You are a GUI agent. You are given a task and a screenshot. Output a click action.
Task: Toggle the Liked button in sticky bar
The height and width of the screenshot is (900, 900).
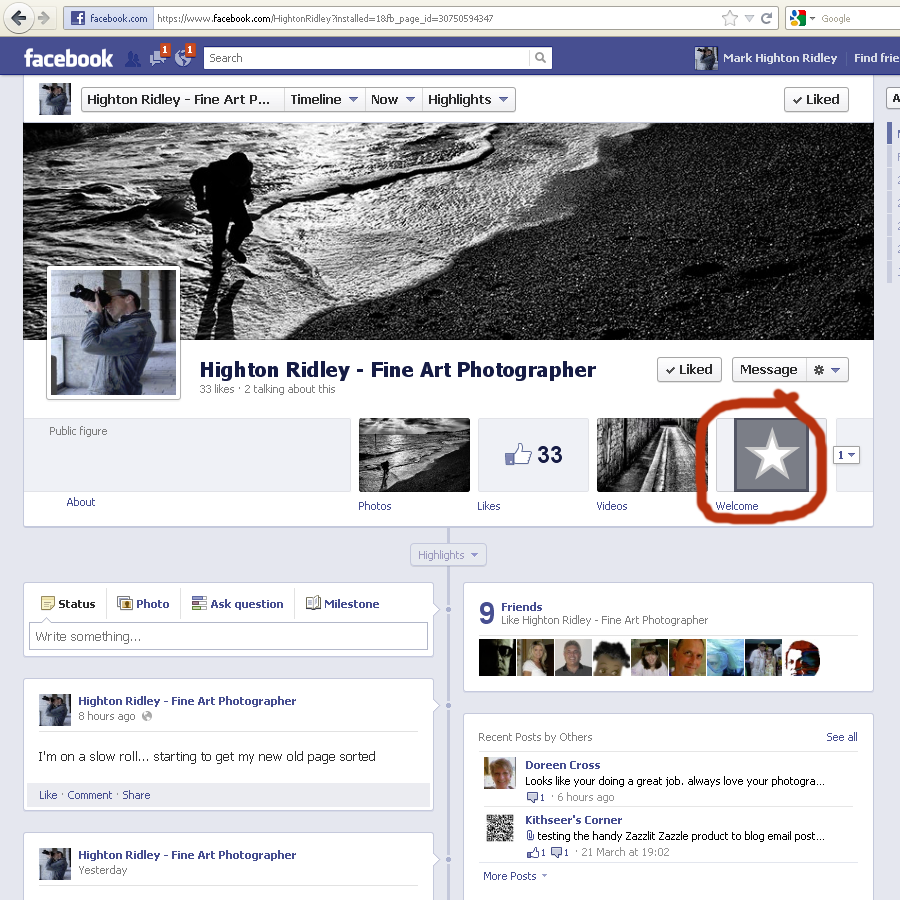coord(816,99)
